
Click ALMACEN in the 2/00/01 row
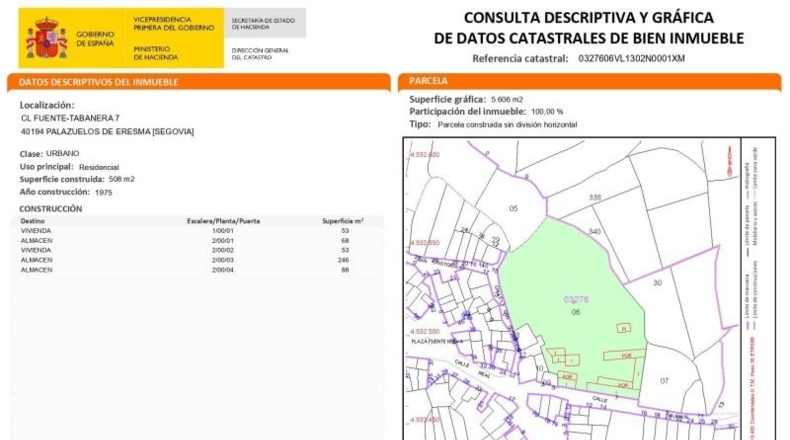36,241
